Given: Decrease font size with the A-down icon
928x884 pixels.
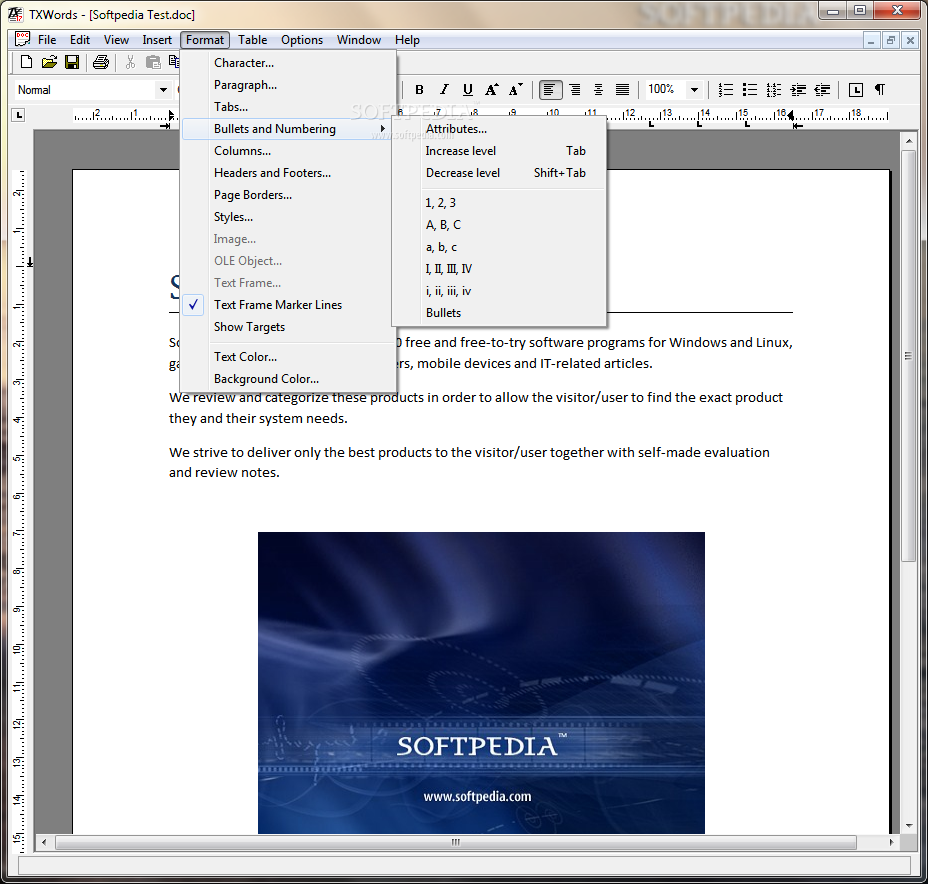Looking at the screenshot, I should tap(515, 90).
